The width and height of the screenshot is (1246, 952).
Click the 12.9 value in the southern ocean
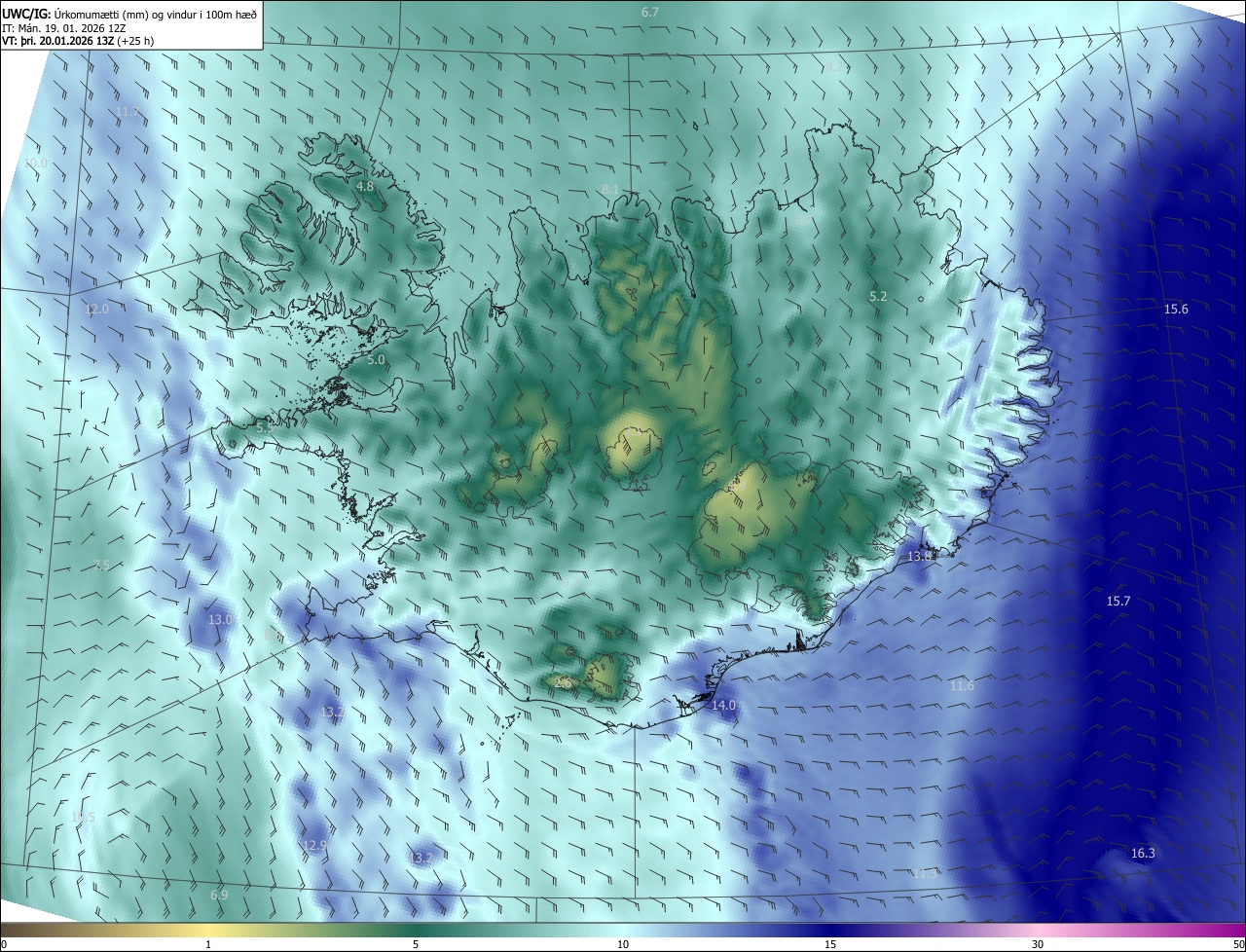click(x=314, y=846)
